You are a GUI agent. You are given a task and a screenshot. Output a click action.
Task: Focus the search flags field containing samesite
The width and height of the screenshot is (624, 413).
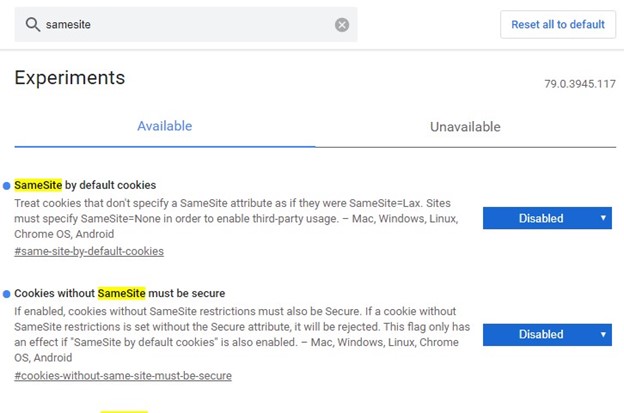[x=186, y=25]
